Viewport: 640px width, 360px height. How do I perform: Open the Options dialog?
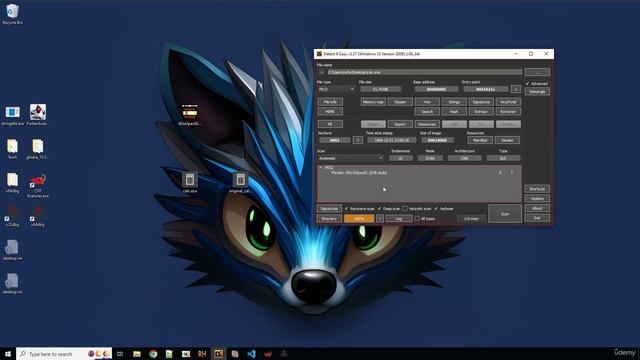537,199
